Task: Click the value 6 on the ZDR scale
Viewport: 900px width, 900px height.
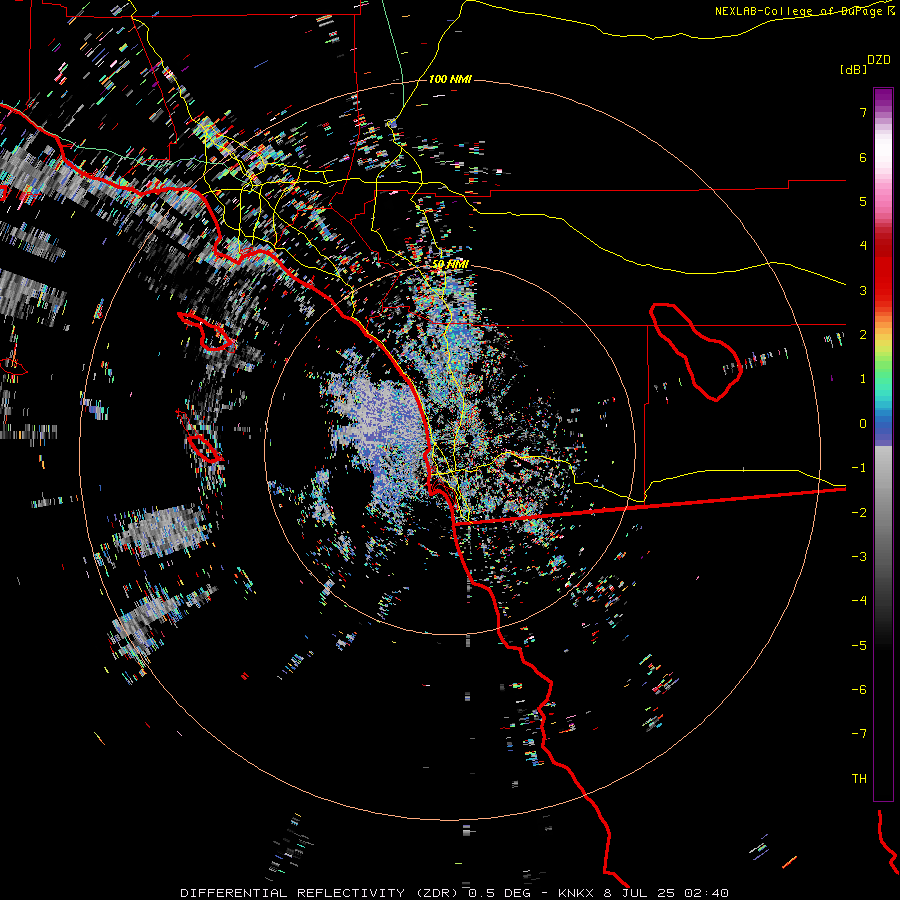Action: click(863, 157)
